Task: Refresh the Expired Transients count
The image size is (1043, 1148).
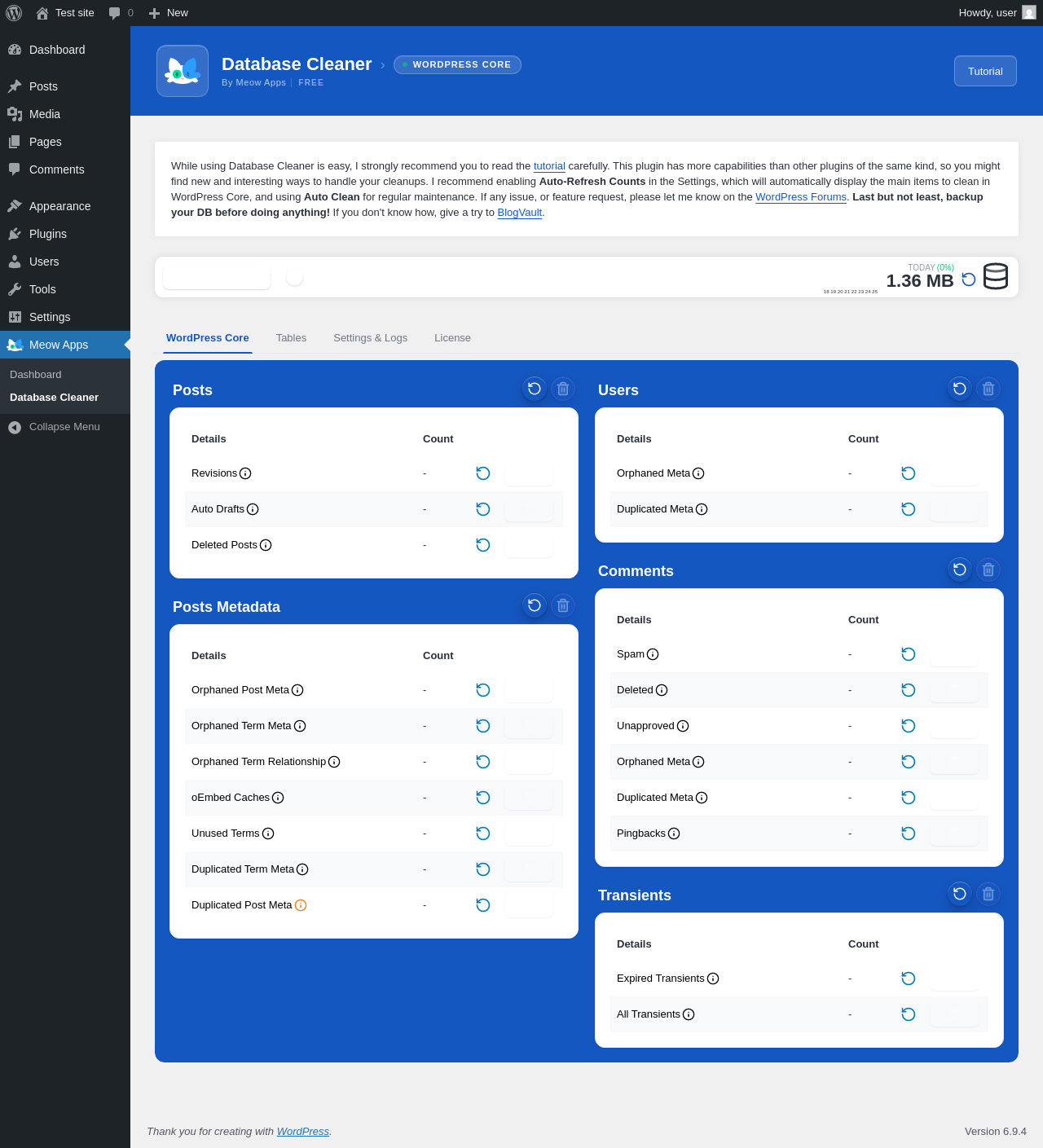Action: [x=909, y=979]
